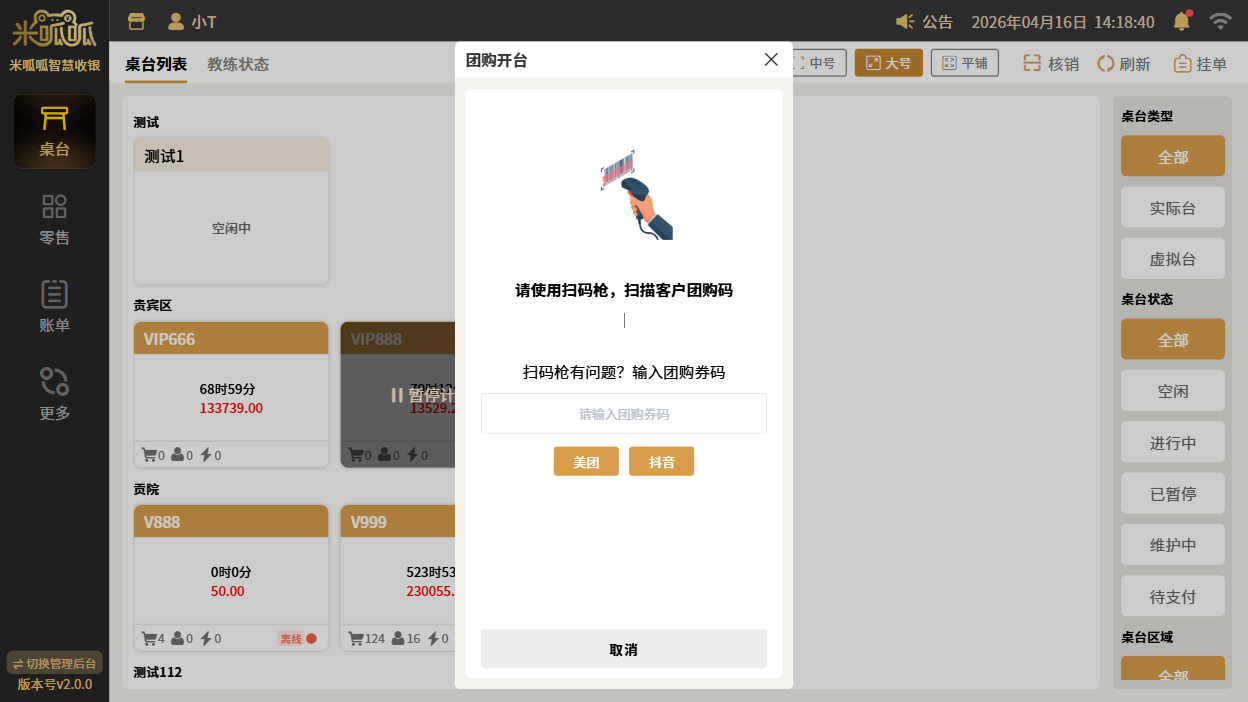1248x702 pixels.
Task: Switch to 教练状态 tab
Action: coord(238,64)
